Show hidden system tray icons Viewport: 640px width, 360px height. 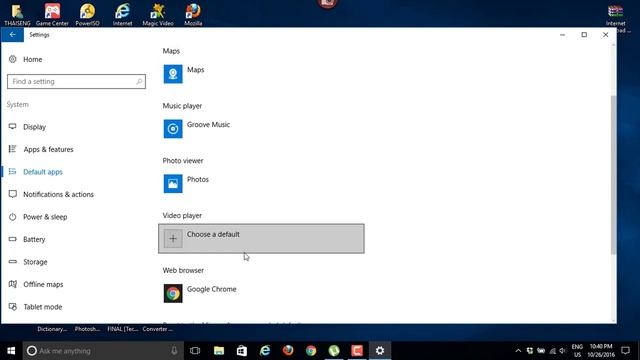(518, 351)
